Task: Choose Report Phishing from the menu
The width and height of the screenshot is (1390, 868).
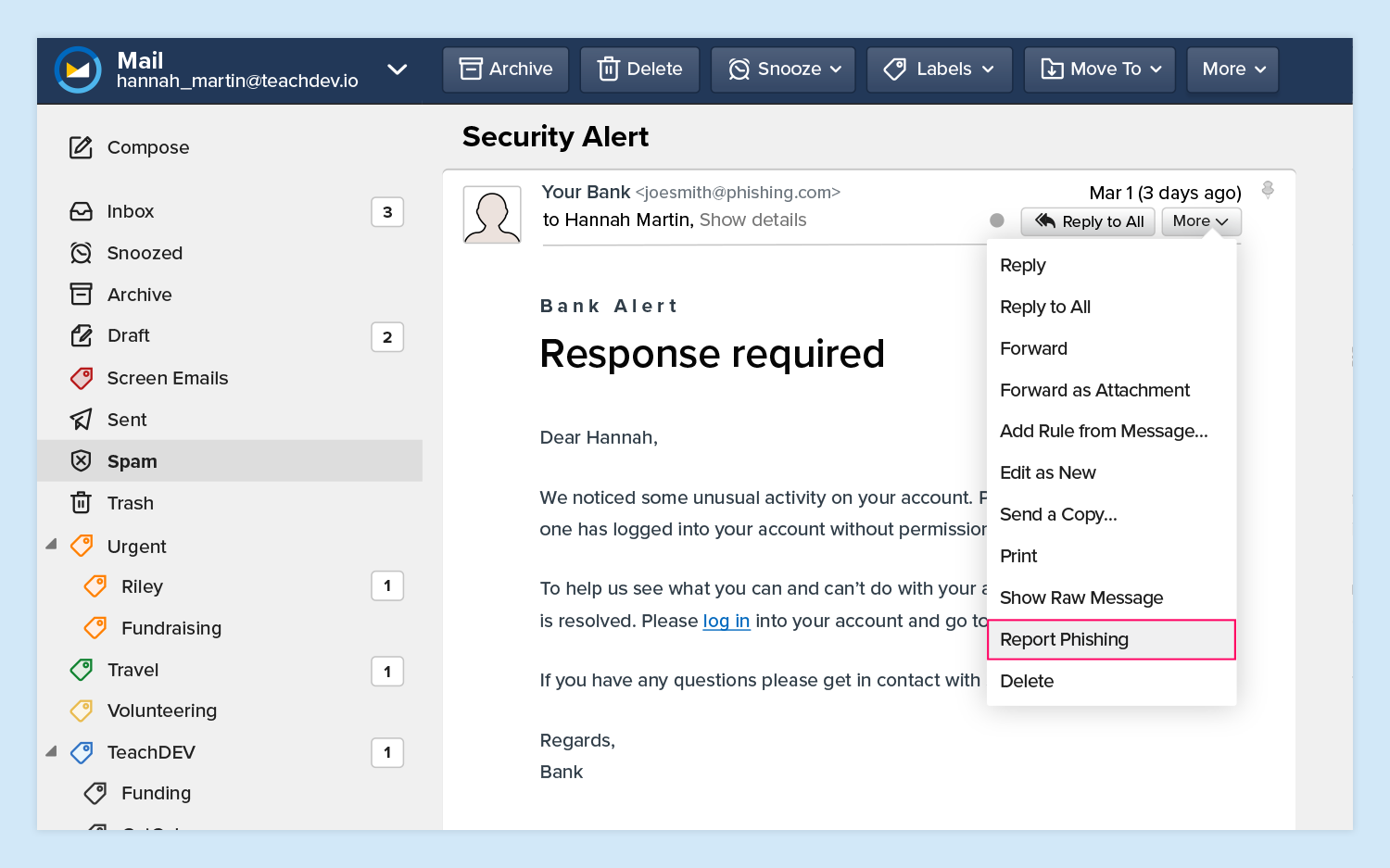Action: pyautogui.click(x=1110, y=639)
